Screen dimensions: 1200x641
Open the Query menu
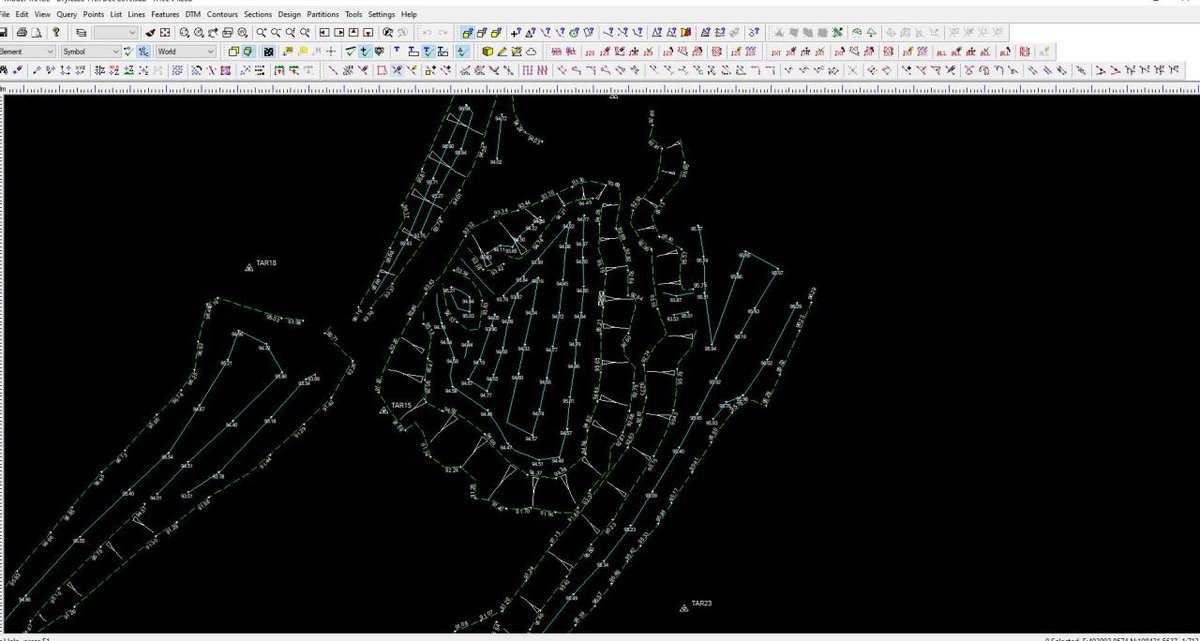click(66, 16)
